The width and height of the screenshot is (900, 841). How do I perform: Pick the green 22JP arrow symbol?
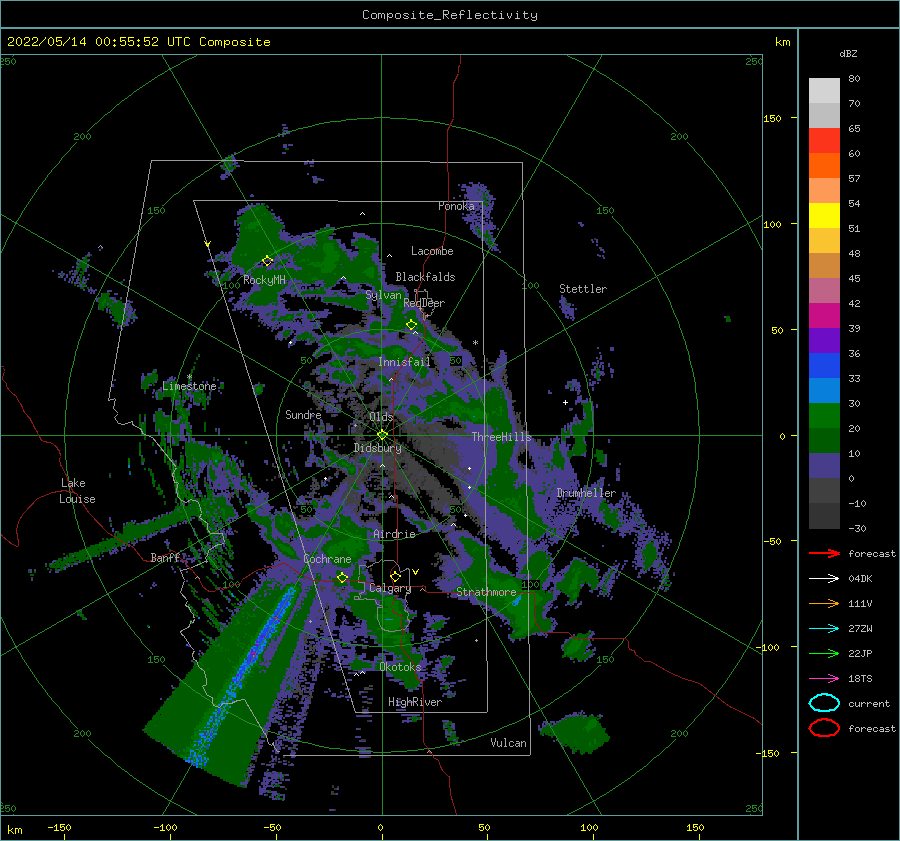(x=824, y=653)
